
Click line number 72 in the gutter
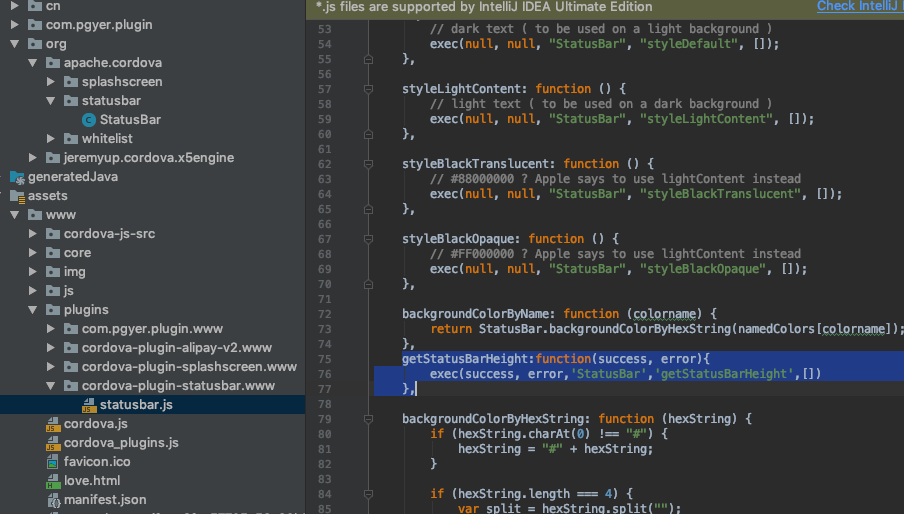pyautogui.click(x=323, y=314)
